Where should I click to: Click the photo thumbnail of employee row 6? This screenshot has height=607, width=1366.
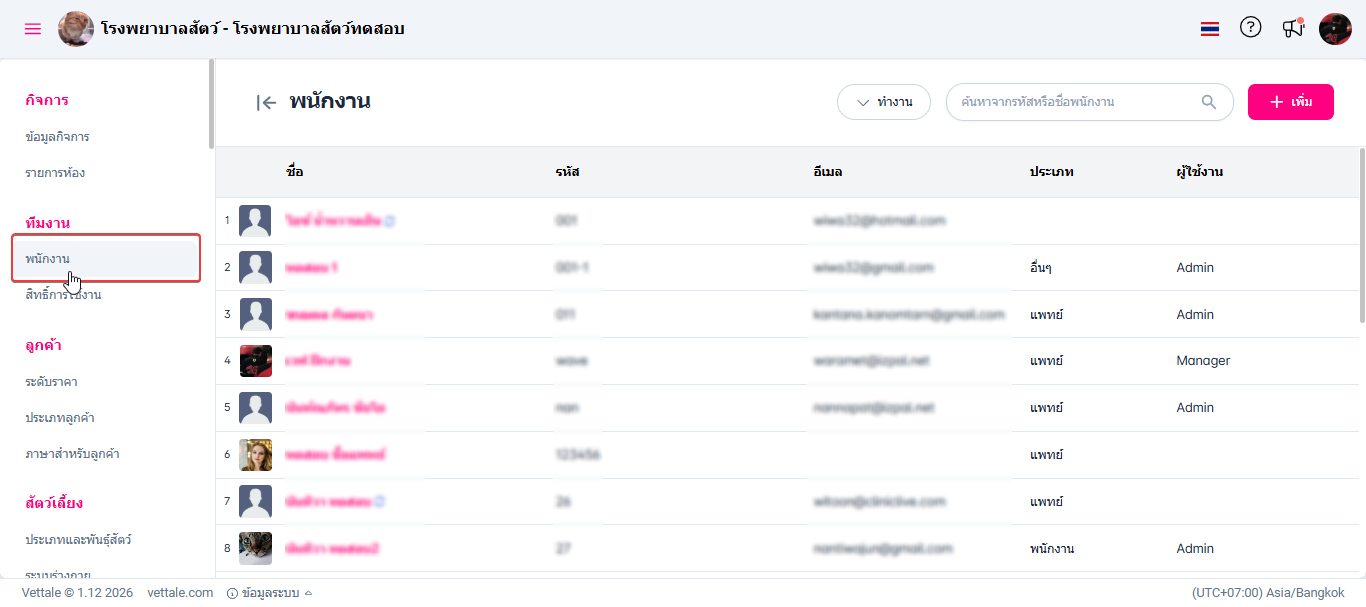(255, 455)
